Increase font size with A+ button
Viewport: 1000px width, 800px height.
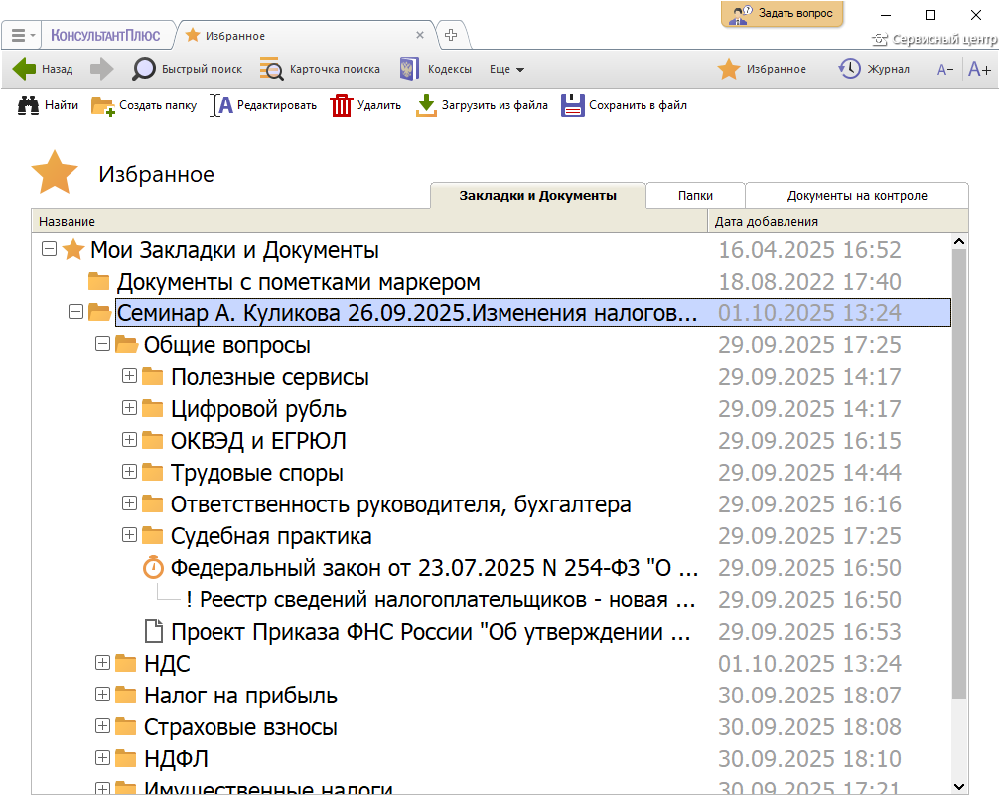pos(979,69)
